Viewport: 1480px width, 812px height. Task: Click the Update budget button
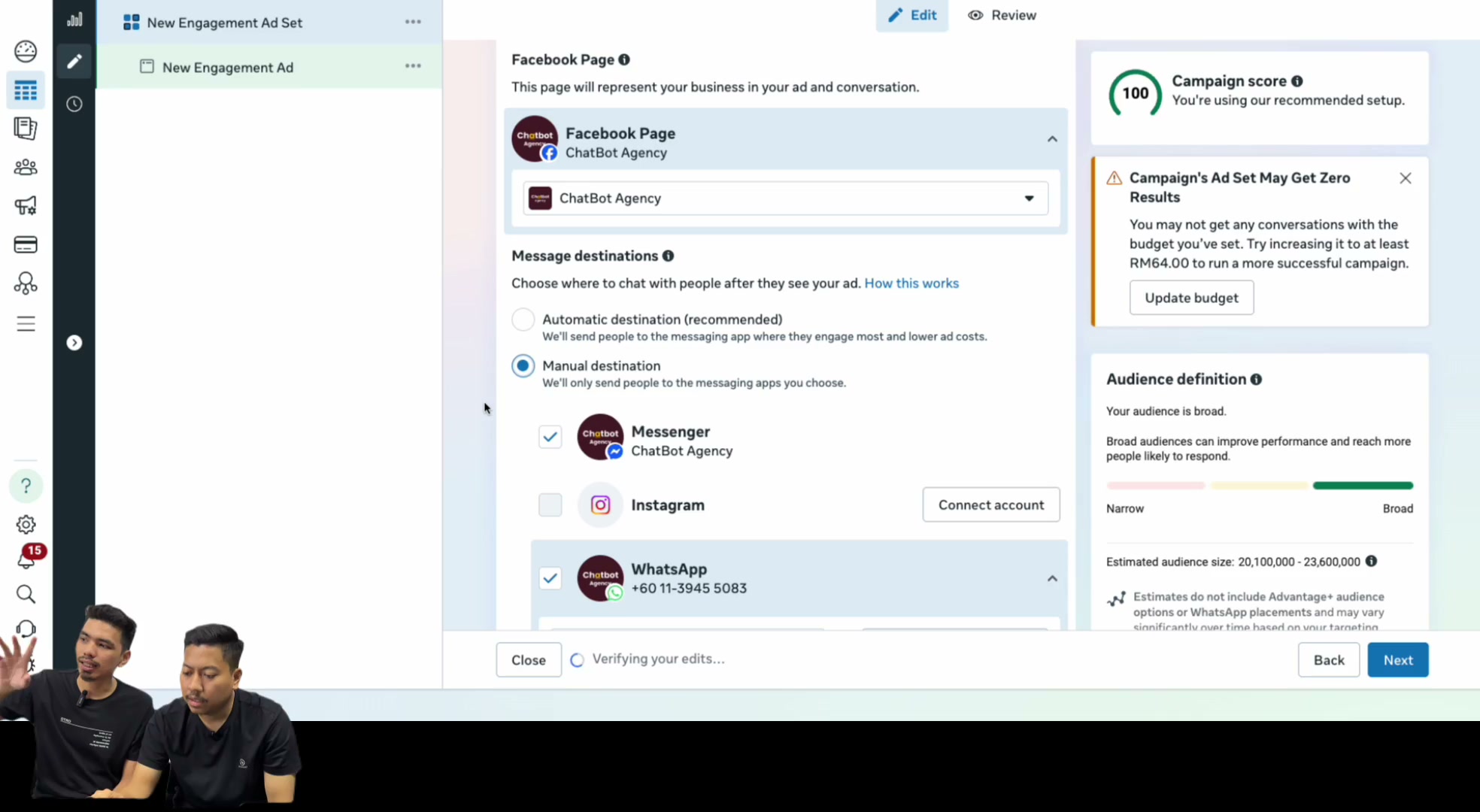[1191, 298]
